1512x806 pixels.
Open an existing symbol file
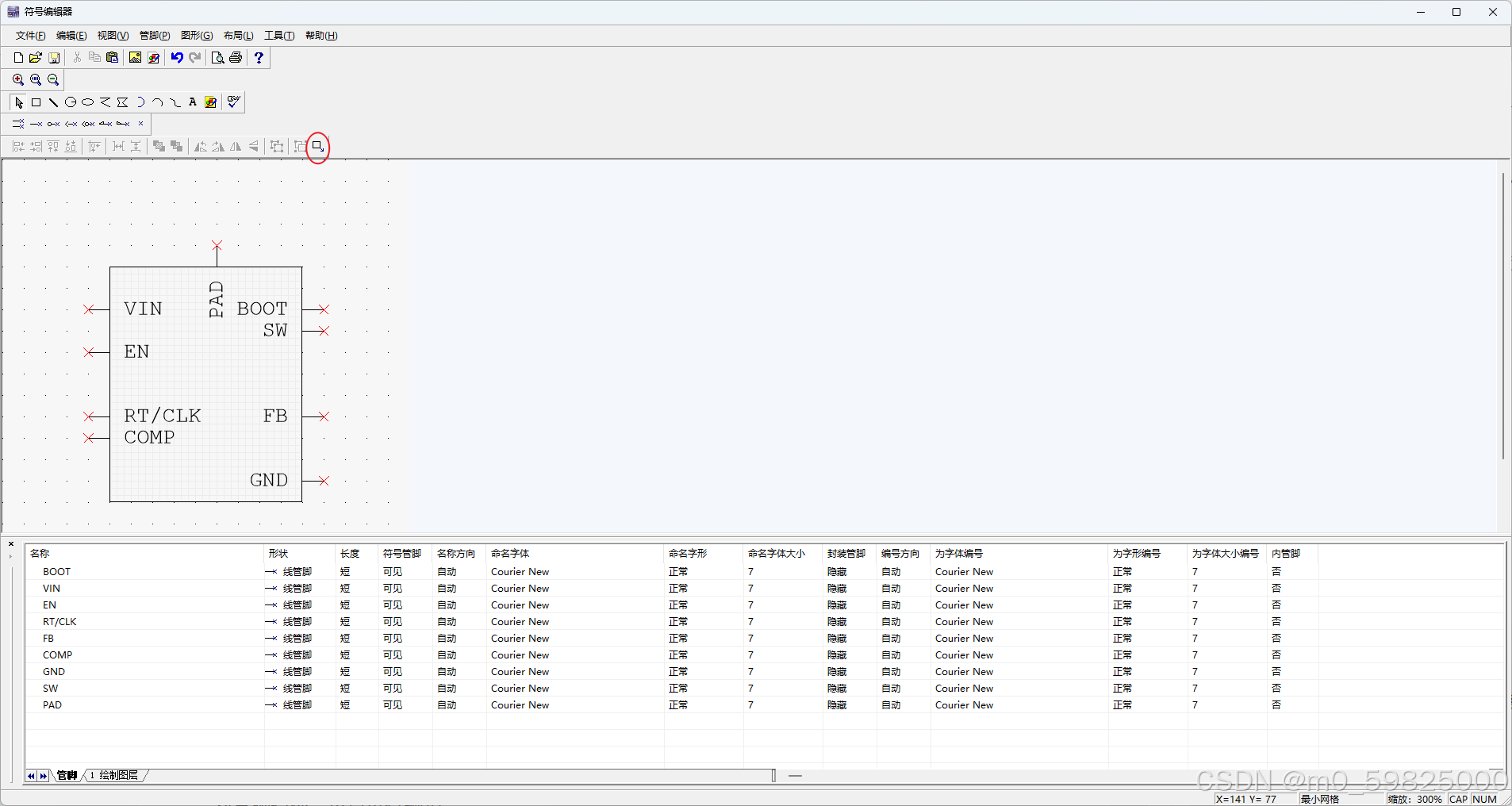[35, 57]
